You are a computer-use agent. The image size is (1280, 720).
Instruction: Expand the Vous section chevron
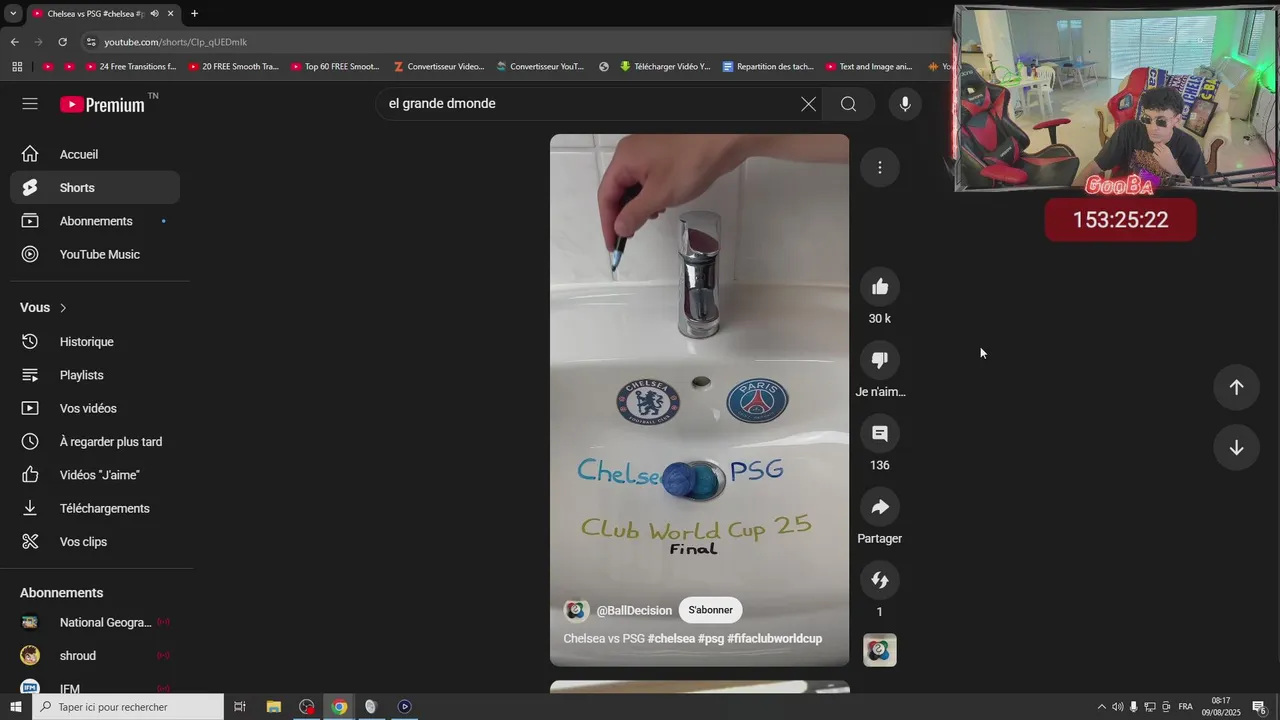63,308
